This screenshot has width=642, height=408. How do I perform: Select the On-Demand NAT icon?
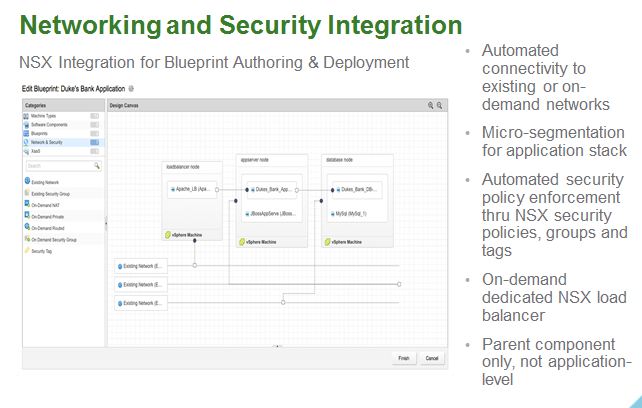[26, 204]
